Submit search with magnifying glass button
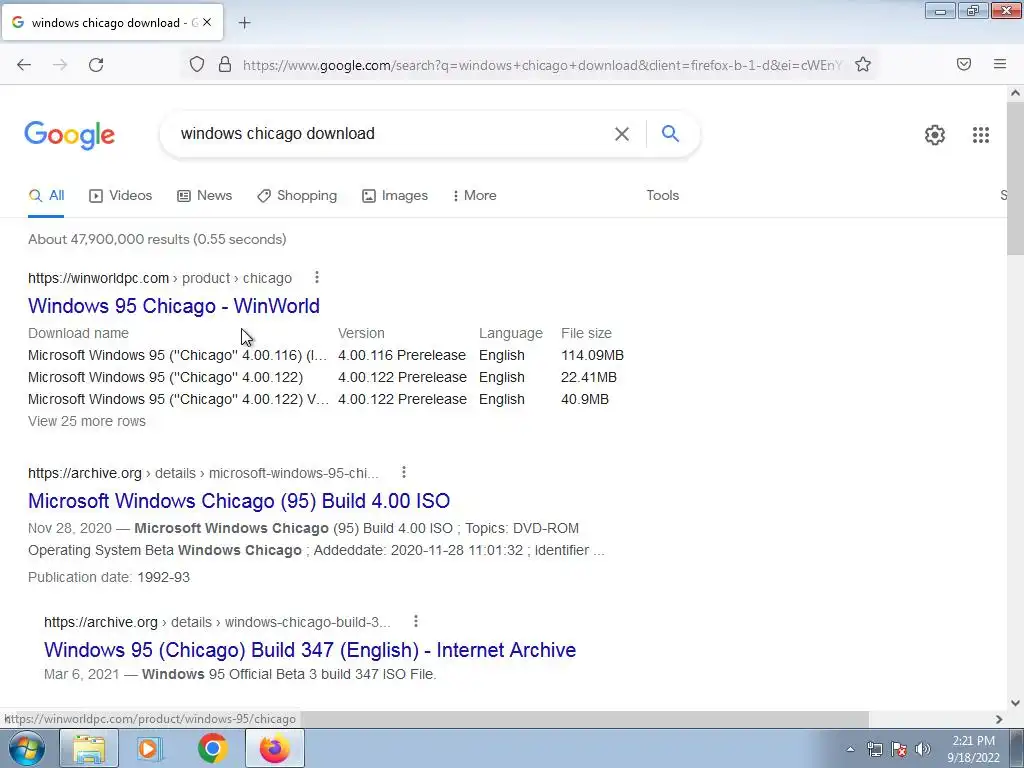The height and width of the screenshot is (768, 1024). [x=670, y=134]
